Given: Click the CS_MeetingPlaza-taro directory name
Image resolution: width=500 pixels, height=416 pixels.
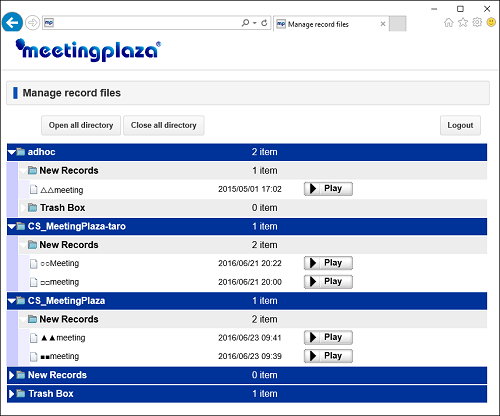Looking at the screenshot, I should pyautogui.click(x=77, y=226).
